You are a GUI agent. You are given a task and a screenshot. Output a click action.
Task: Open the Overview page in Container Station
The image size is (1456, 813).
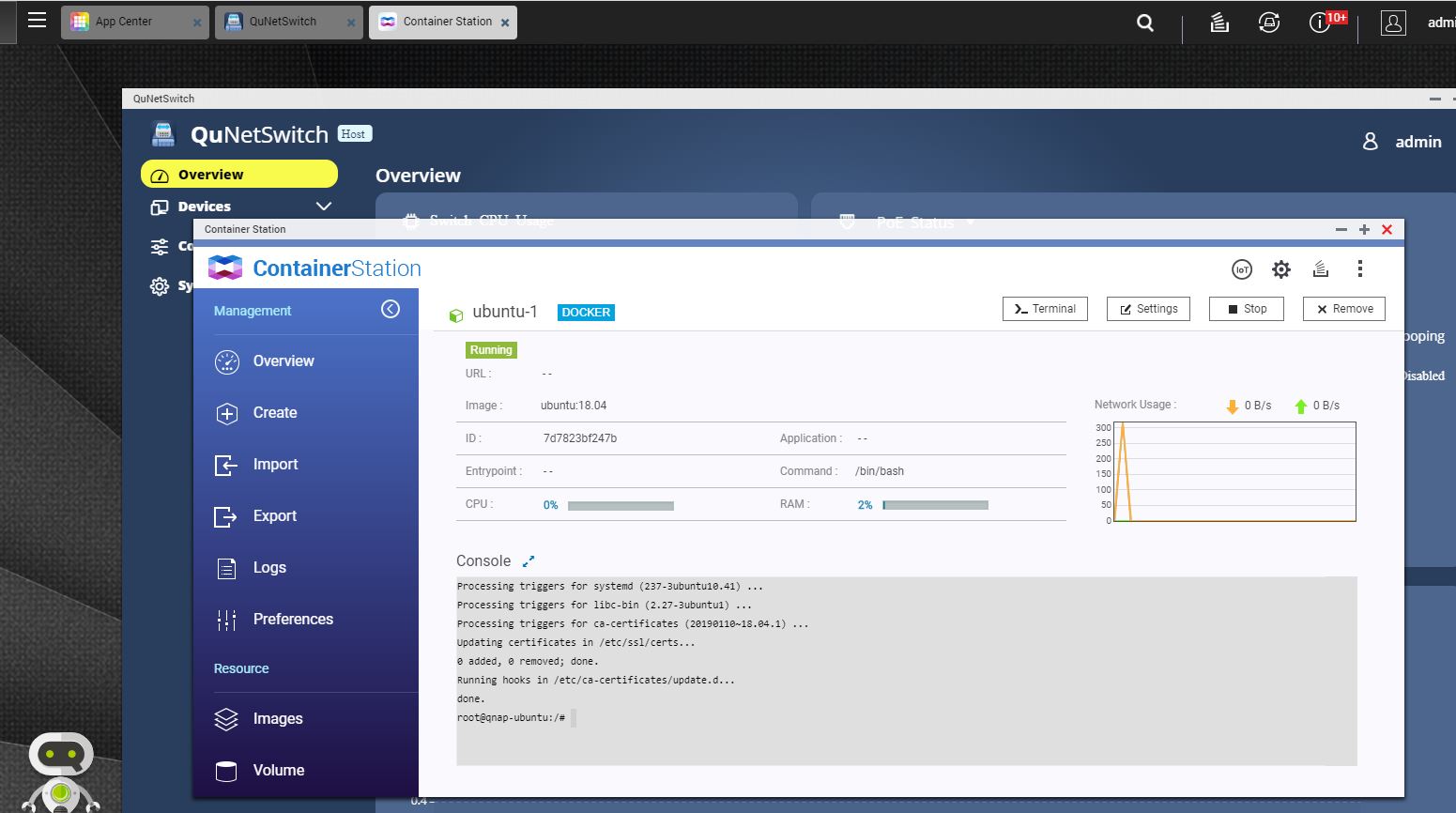click(x=283, y=361)
